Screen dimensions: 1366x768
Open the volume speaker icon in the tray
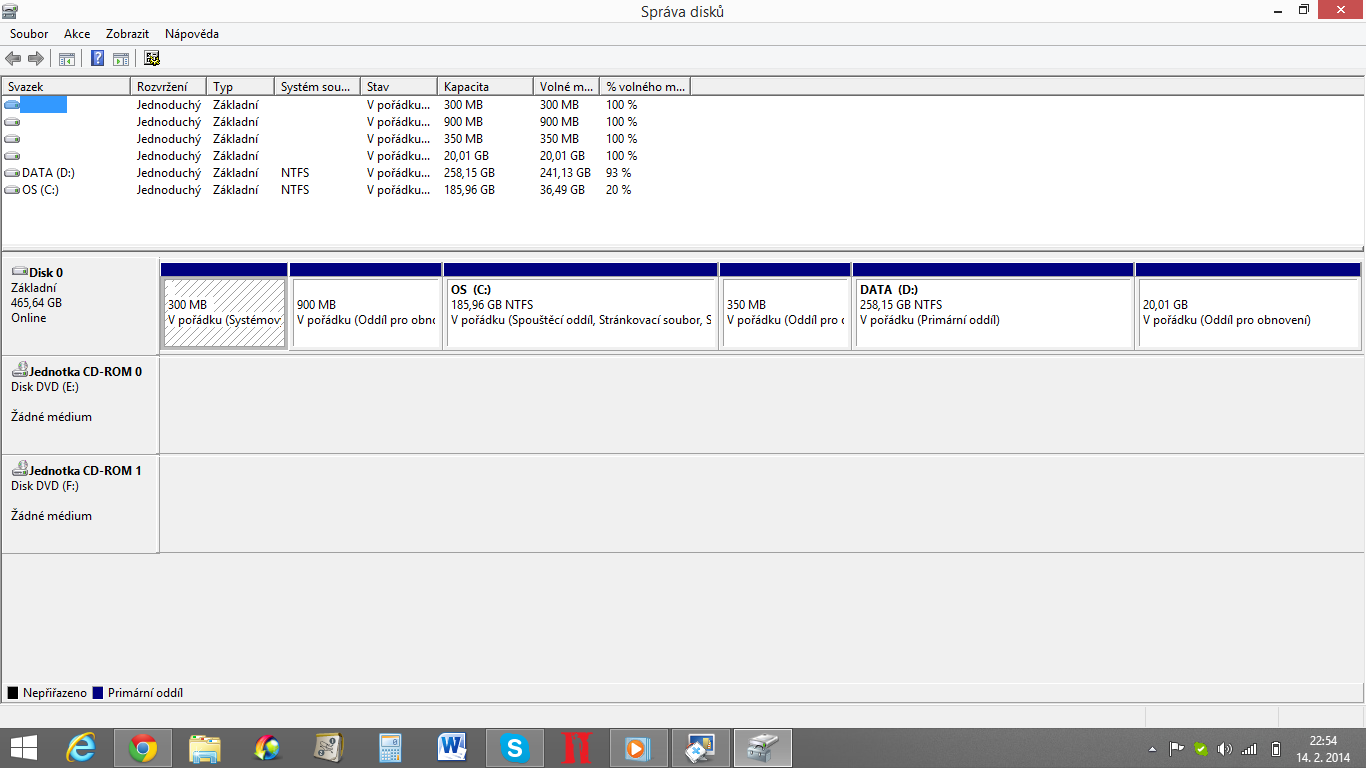click(x=1225, y=748)
